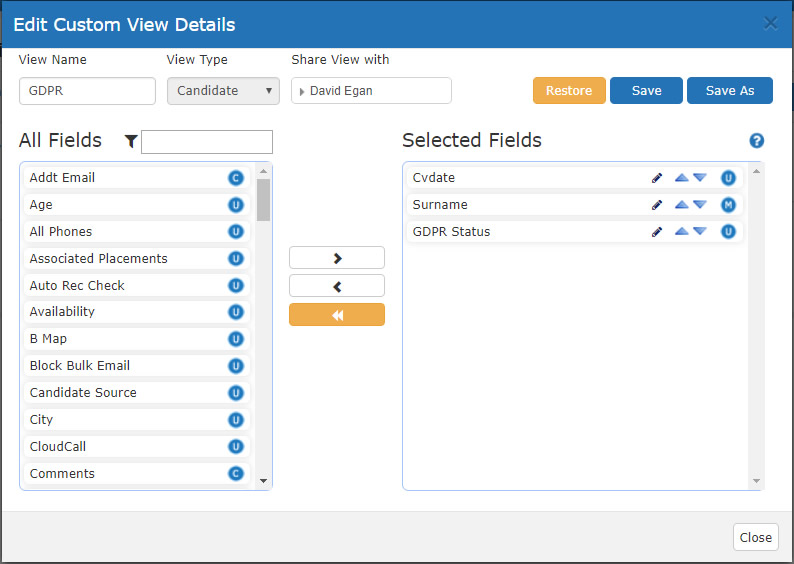Image resolution: width=794 pixels, height=564 pixels.
Task: Remove the field using the left chevron button
Action: coord(337,286)
